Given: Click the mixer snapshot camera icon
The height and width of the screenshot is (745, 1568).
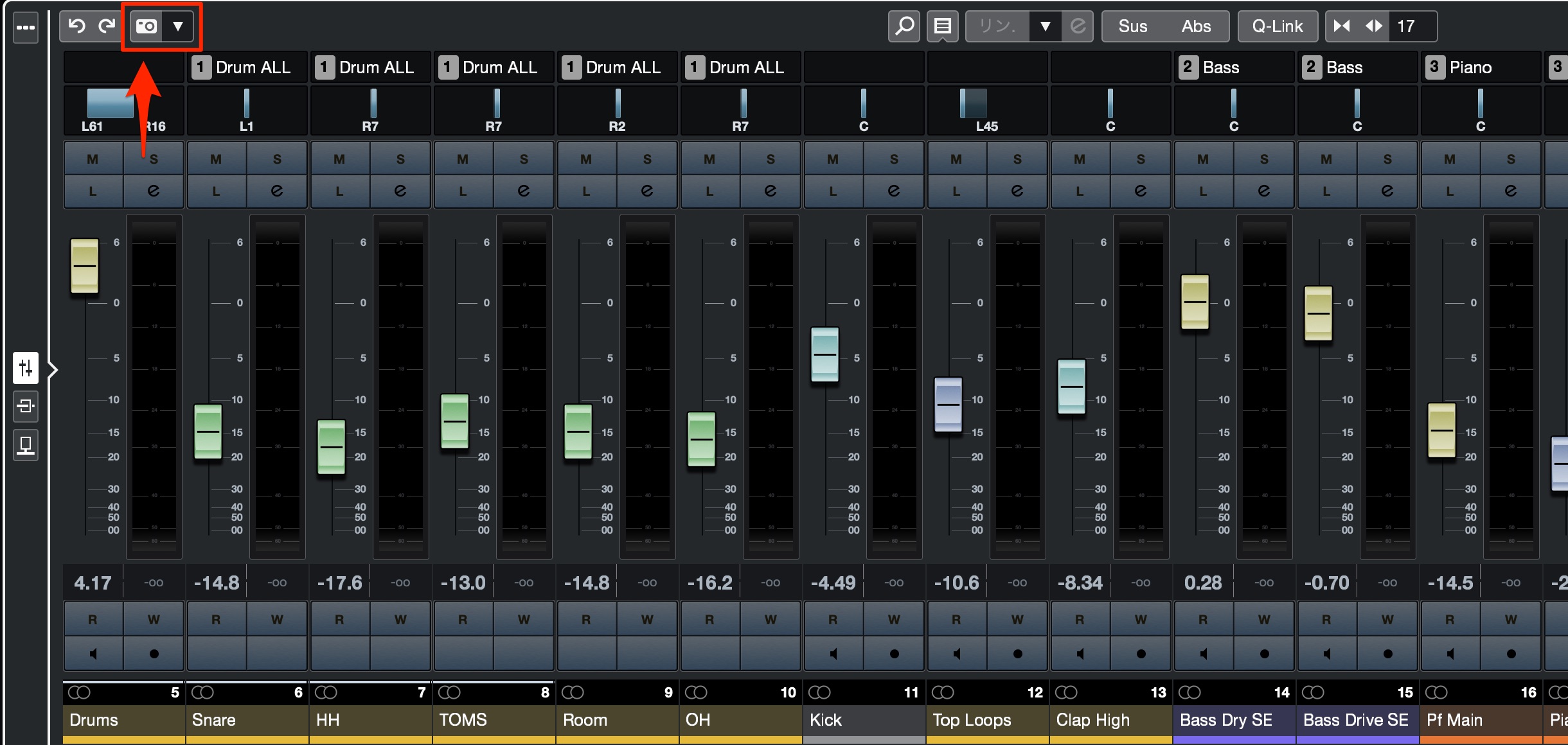Looking at the screenshot, I should pyautogui.click(x=147, y=26).
